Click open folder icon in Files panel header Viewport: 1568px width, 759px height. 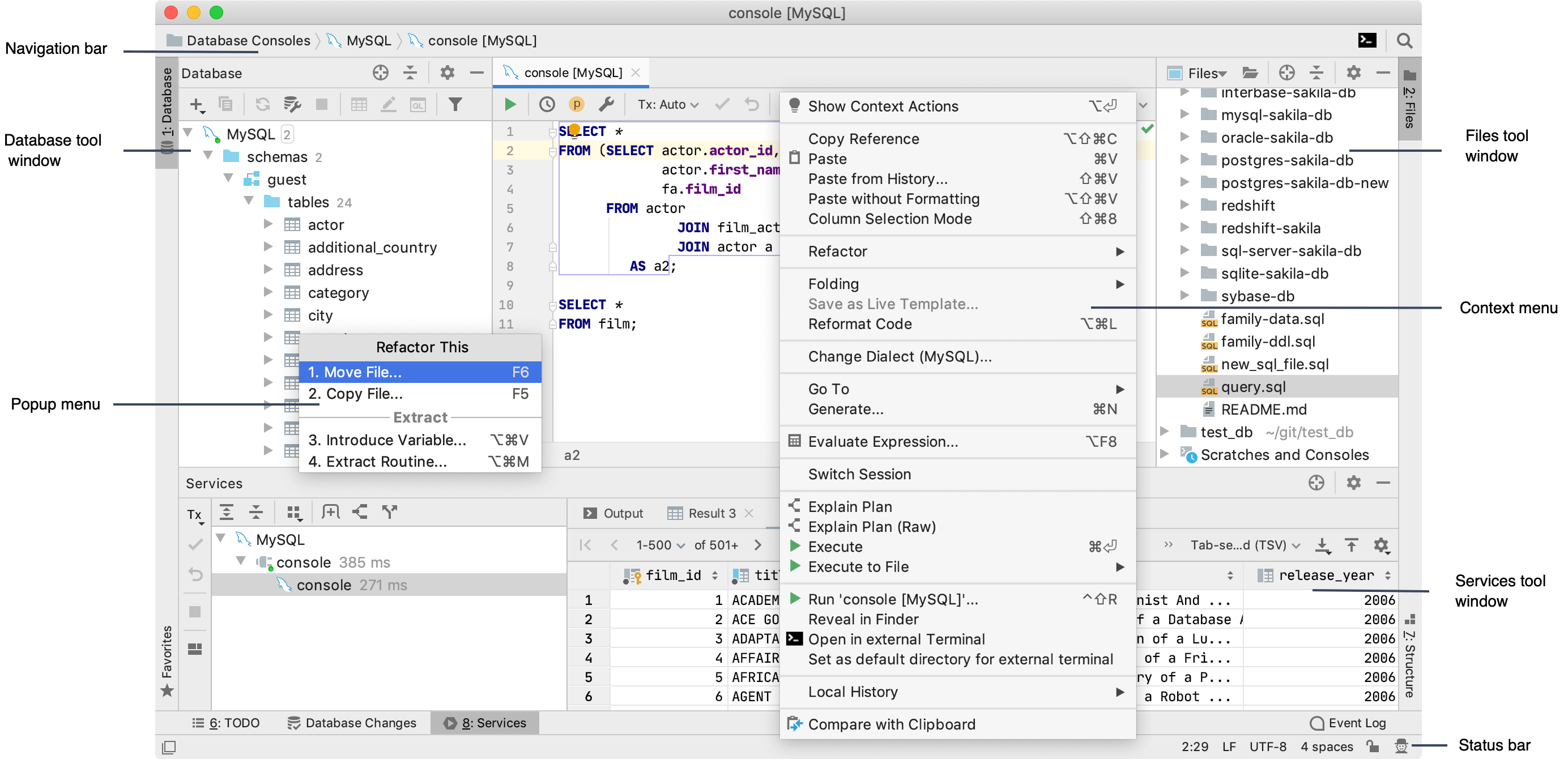[x=1250, y=73]
